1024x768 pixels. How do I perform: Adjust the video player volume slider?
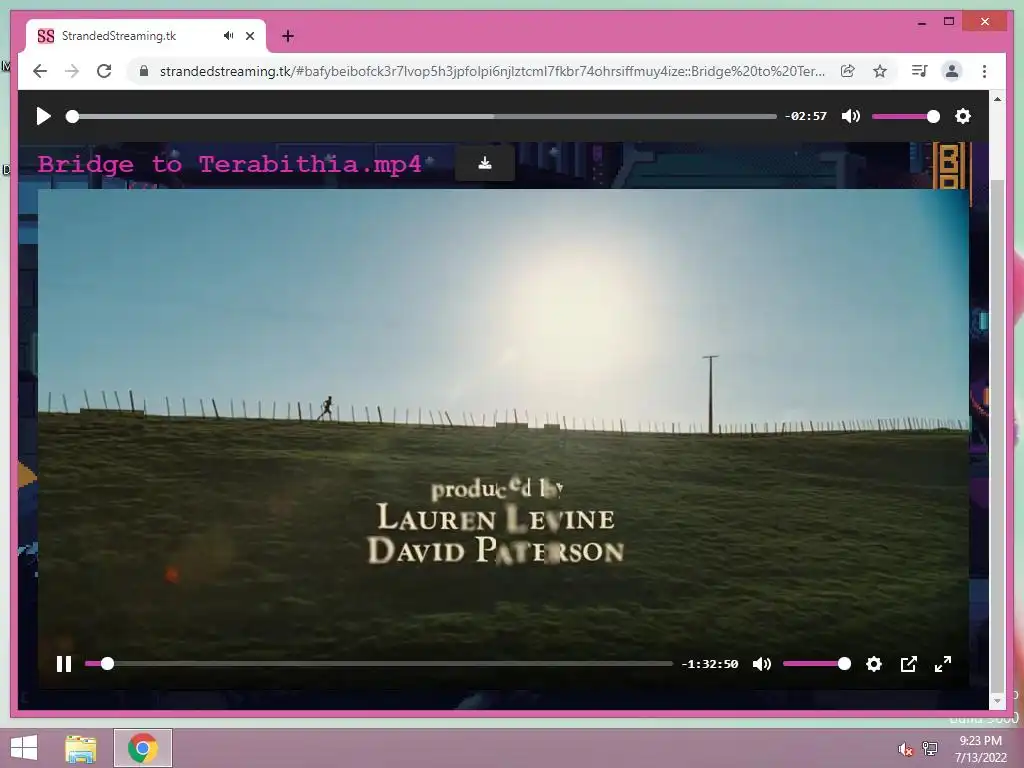click(x=816, y=664)
